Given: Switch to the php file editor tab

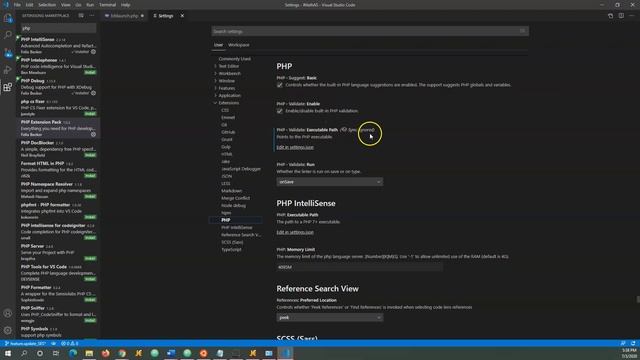Looking at the screenshot, I should pyautogui.click(x=124, y=16).
